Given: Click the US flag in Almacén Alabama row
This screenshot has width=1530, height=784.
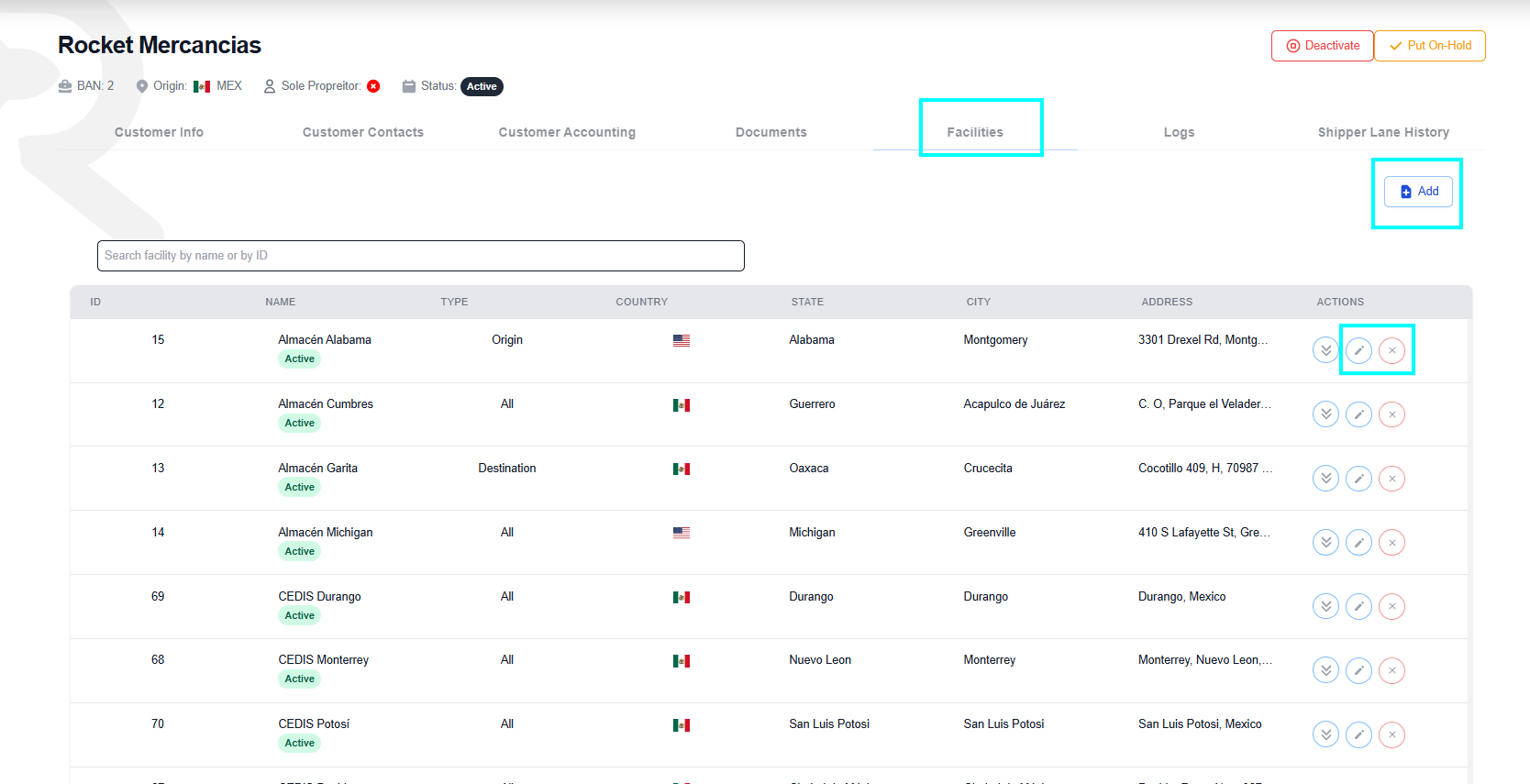Looking at the screenshot, I should (x=682, y=340).
